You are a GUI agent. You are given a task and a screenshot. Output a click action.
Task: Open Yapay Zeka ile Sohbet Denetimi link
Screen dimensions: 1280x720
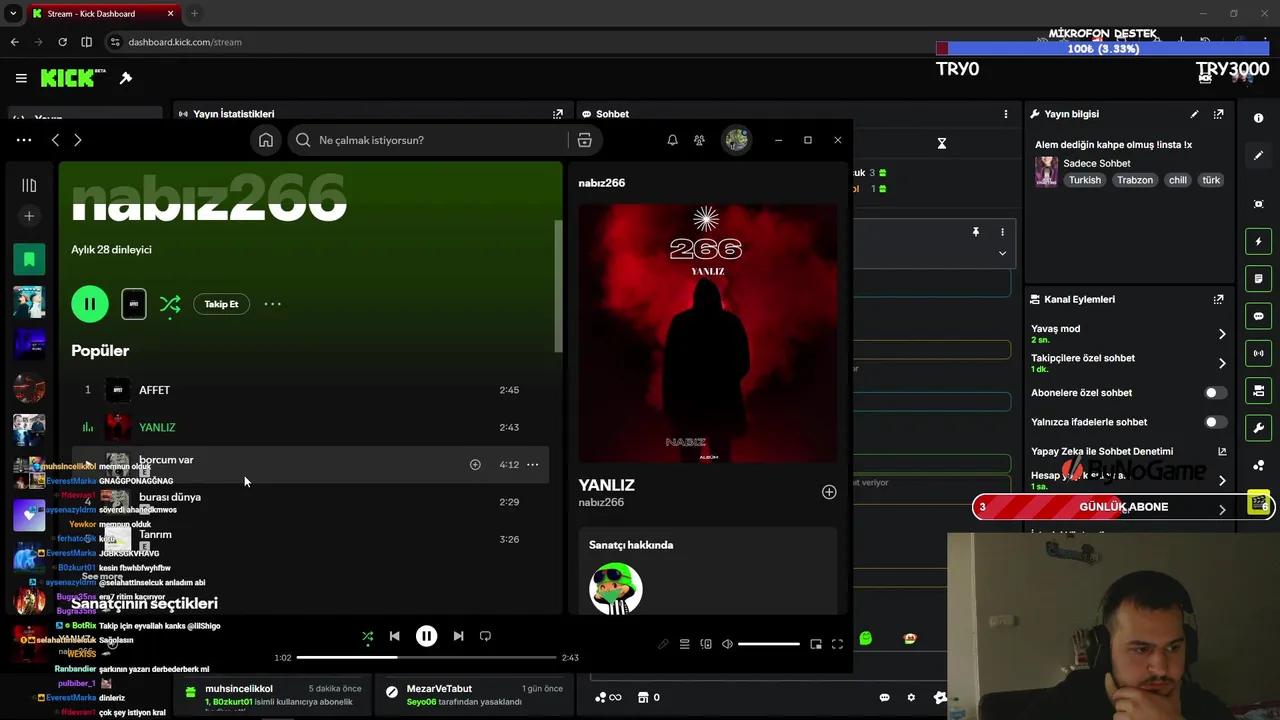pos(1221,451)
